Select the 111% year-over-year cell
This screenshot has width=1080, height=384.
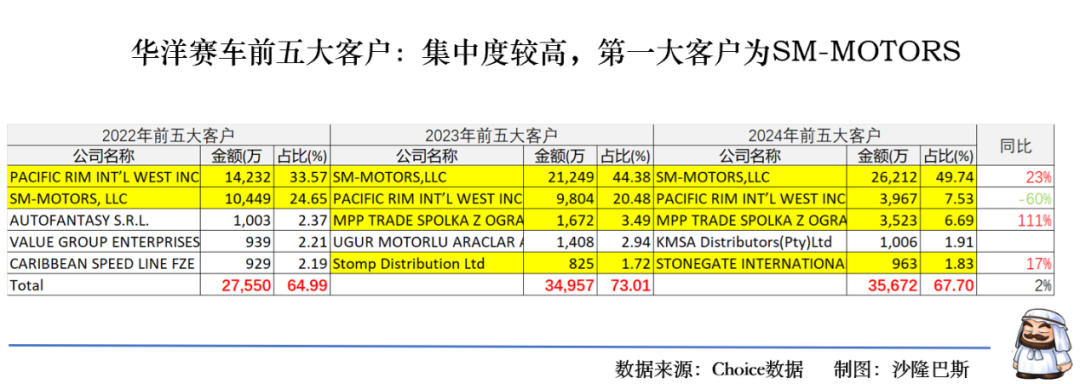tap(1015, 221)
